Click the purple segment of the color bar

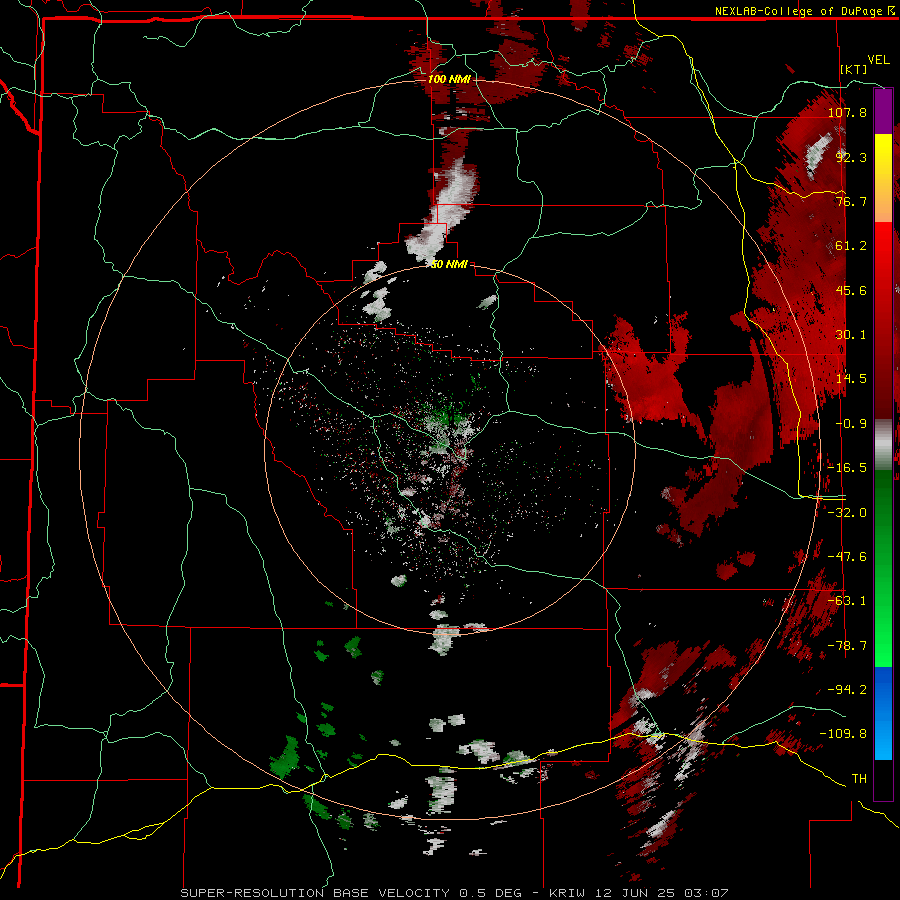tap(883, 111)
